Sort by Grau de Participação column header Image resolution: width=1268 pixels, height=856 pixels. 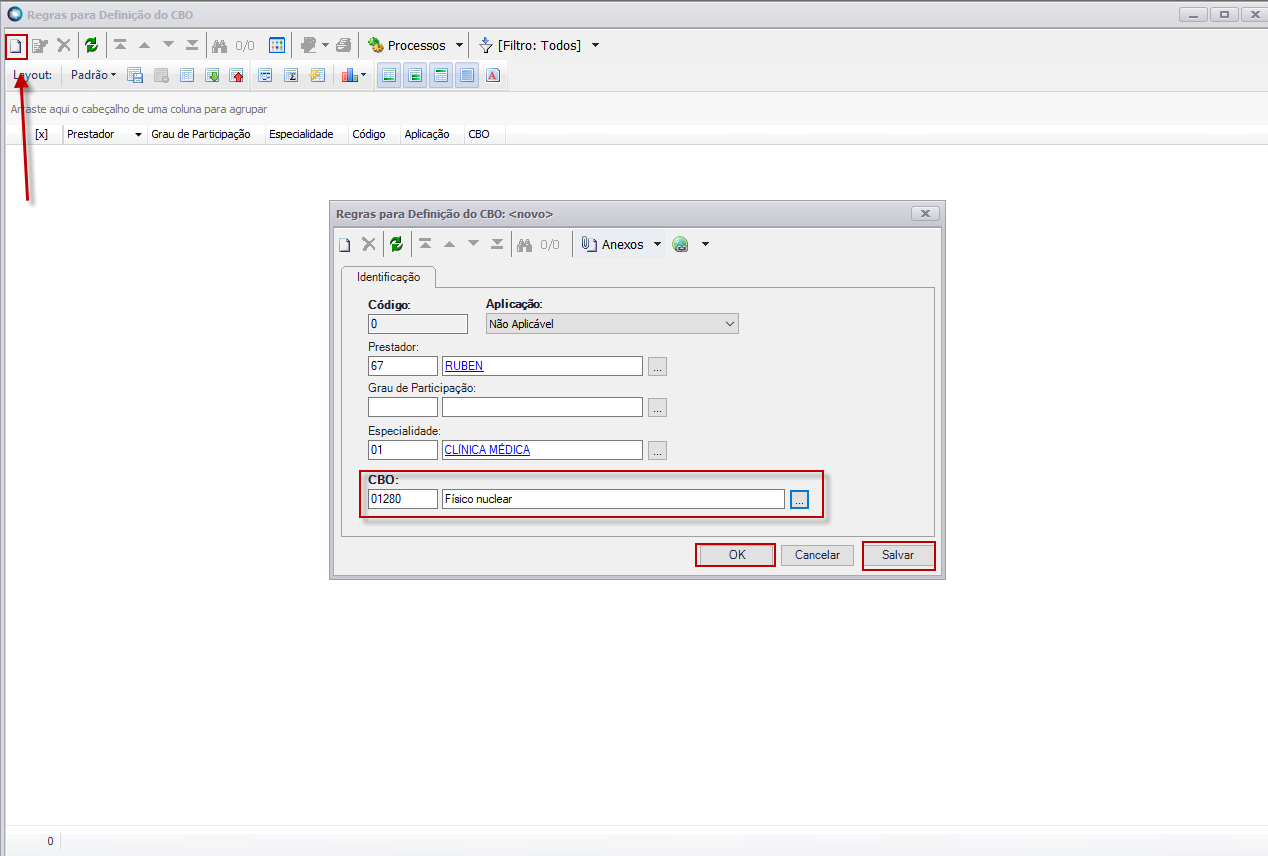(x=200, y=134)
